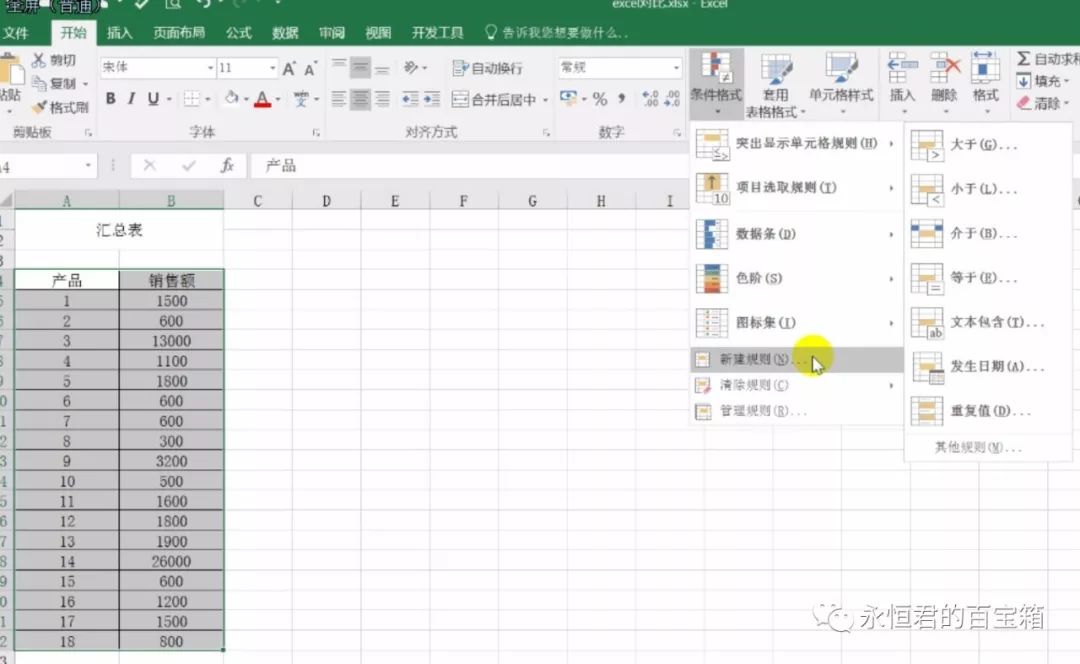Click the AutoSum sigma icon
1080x664 pixels.
[x=1024, y=59]
